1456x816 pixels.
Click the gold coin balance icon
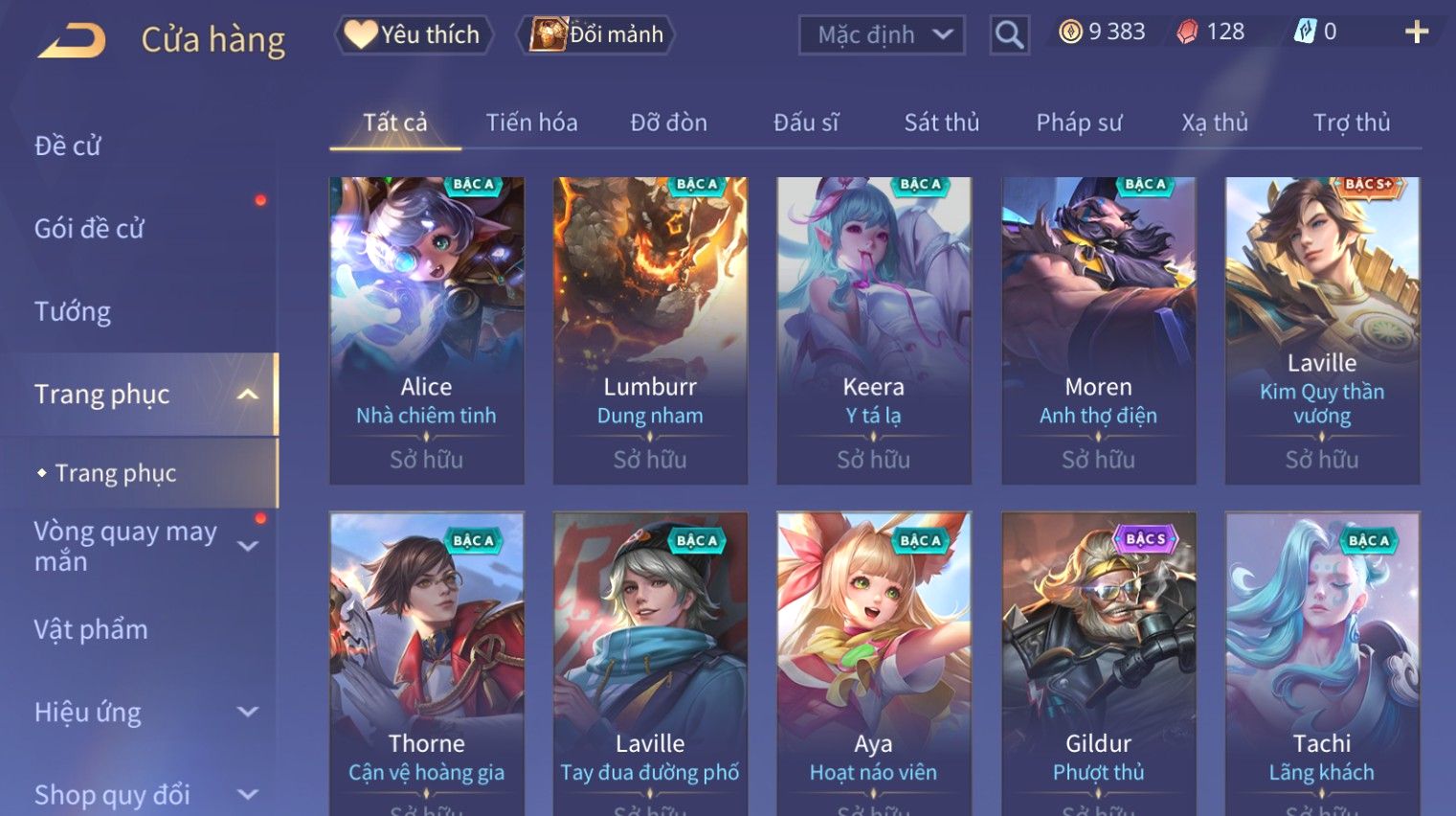click(1070, 33)
